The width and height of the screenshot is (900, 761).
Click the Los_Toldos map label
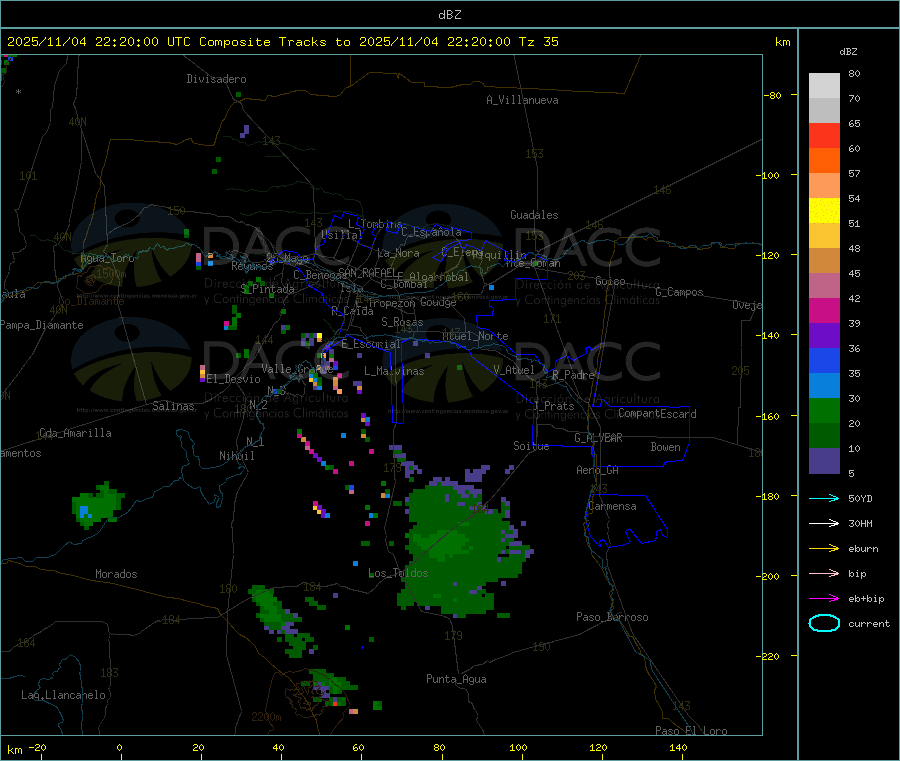pyautogui.click(x=398, y=573)
